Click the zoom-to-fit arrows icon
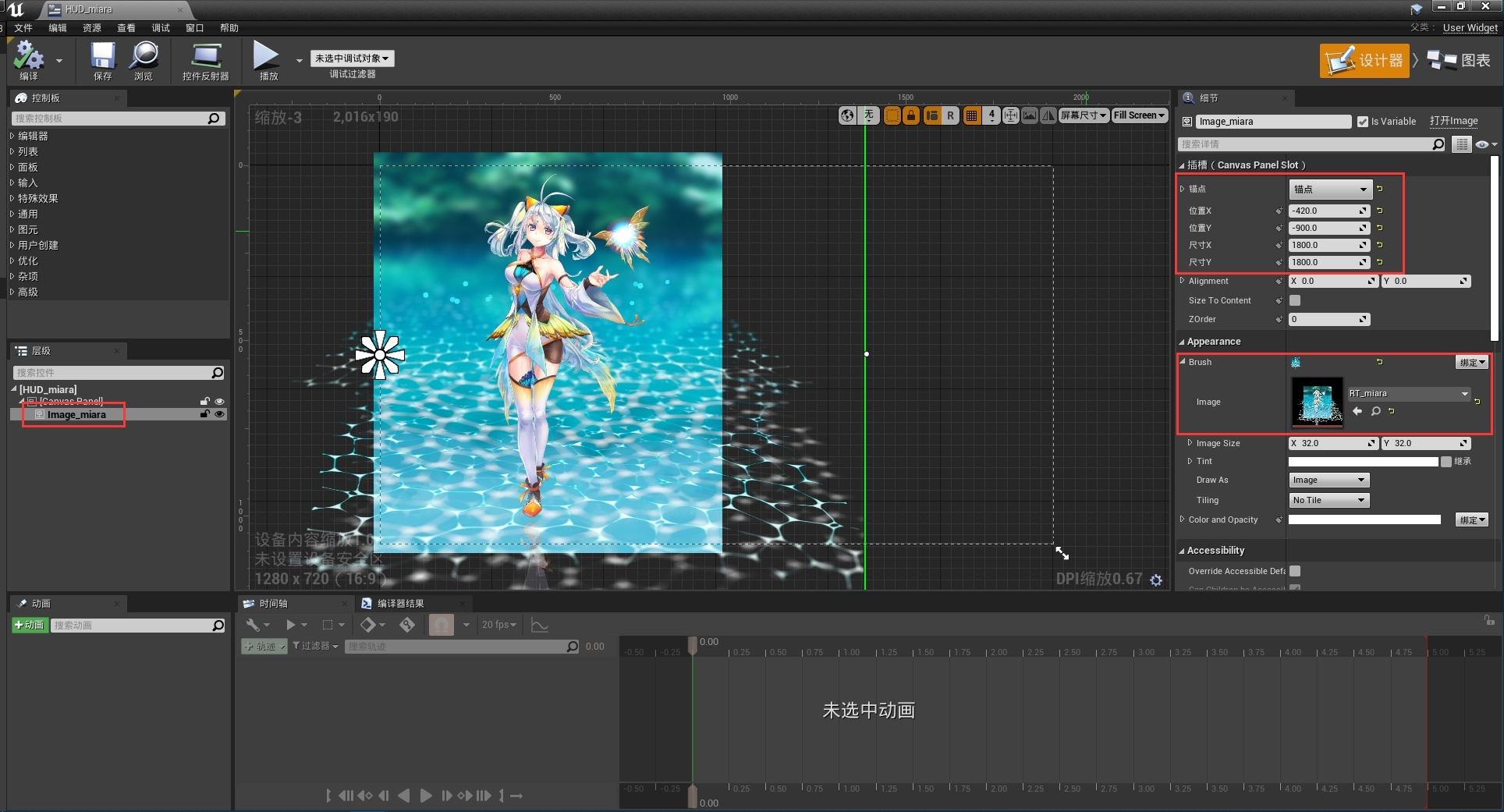The height and width of the screenshot is (812, 1504). [x=1011, y=115]
